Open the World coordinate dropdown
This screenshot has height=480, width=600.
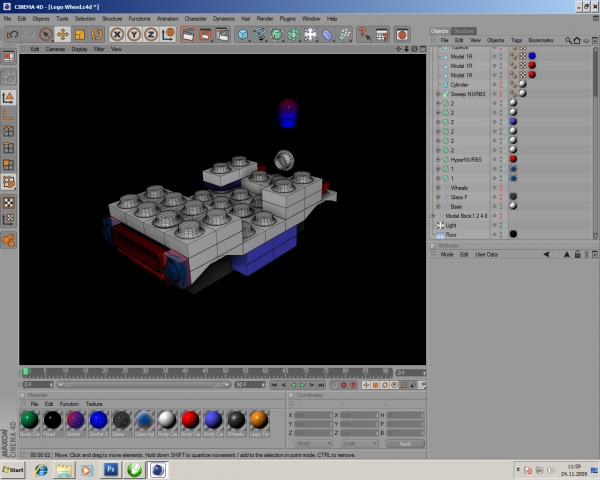pos(313,443)
